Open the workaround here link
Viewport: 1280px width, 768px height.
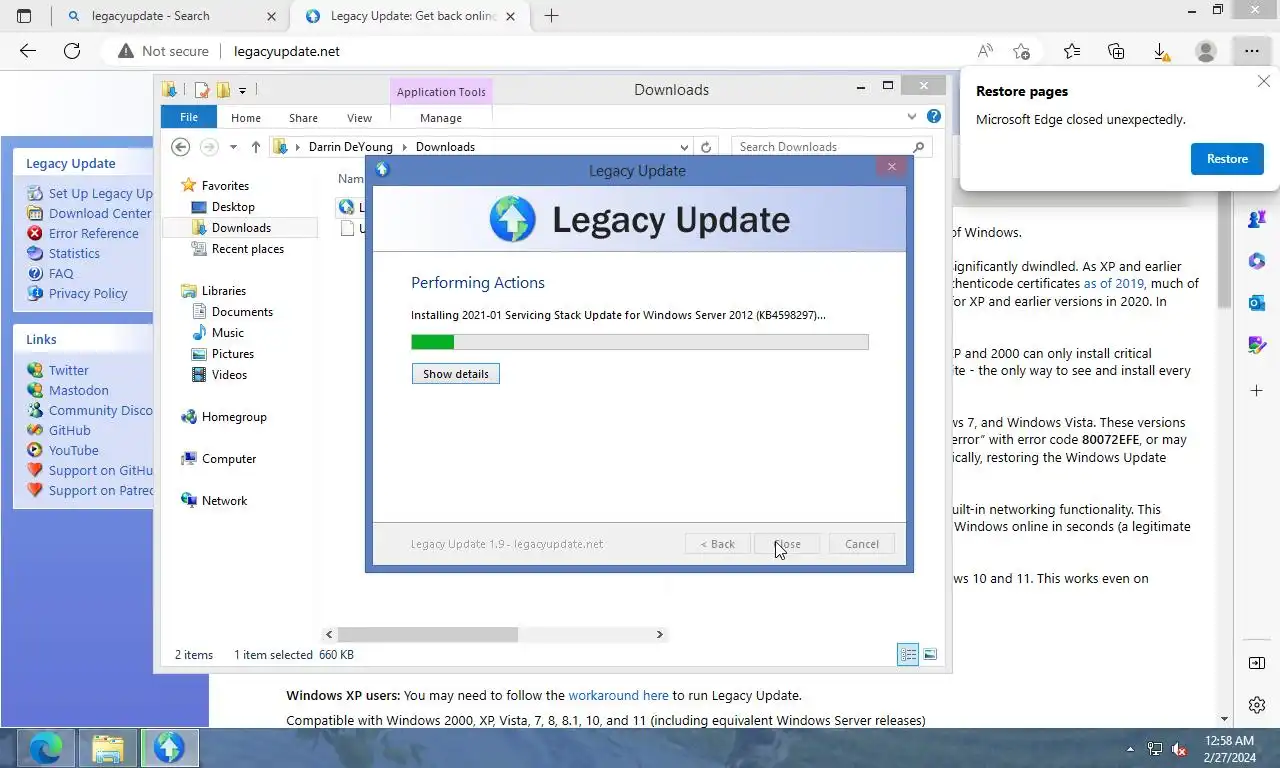(618, 695)
